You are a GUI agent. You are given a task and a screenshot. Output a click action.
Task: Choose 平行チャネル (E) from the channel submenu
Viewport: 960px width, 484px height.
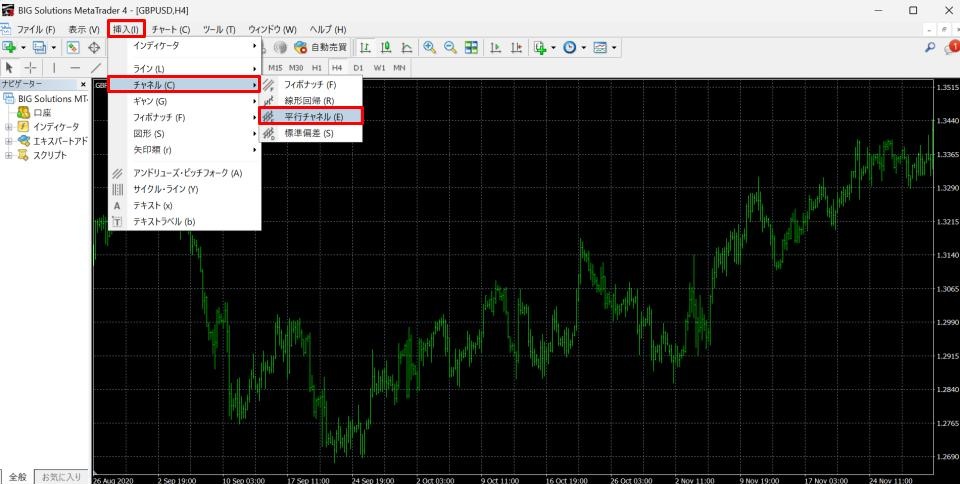313,117
